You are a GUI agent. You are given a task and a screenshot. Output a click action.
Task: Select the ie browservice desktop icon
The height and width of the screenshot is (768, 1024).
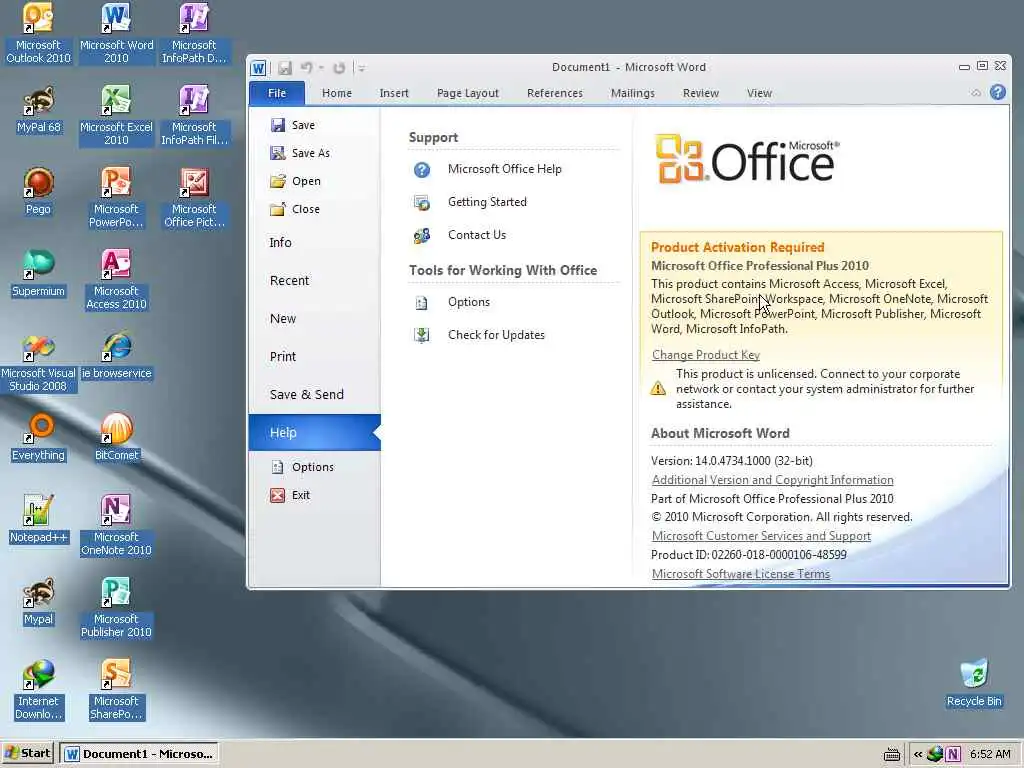click(x=116, y=357)
